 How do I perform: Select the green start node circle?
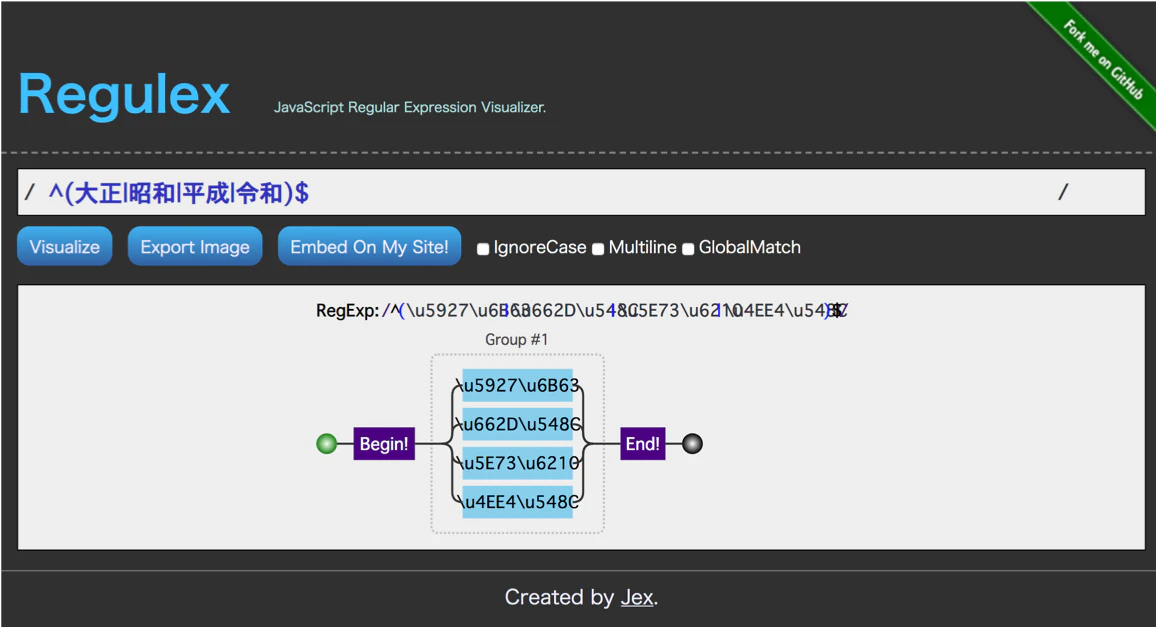pyautogui.click(x=327, y=444)
